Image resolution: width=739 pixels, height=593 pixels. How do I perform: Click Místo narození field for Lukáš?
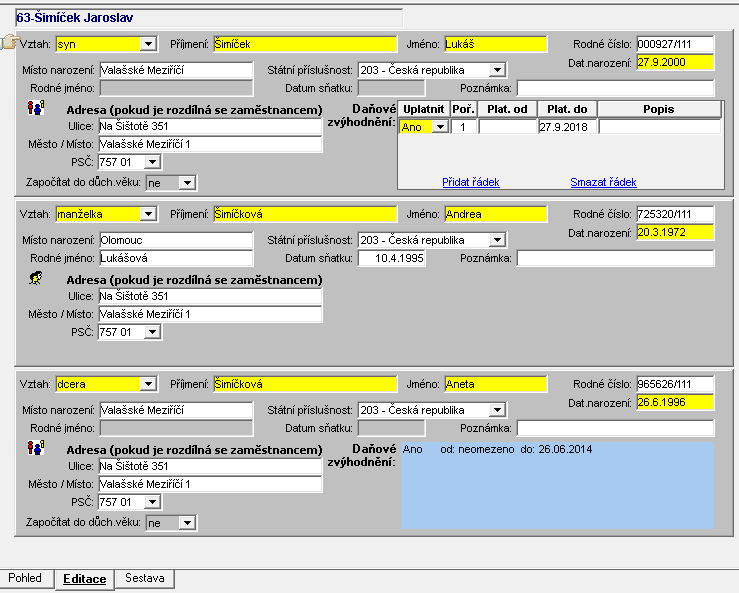[176, 70]
